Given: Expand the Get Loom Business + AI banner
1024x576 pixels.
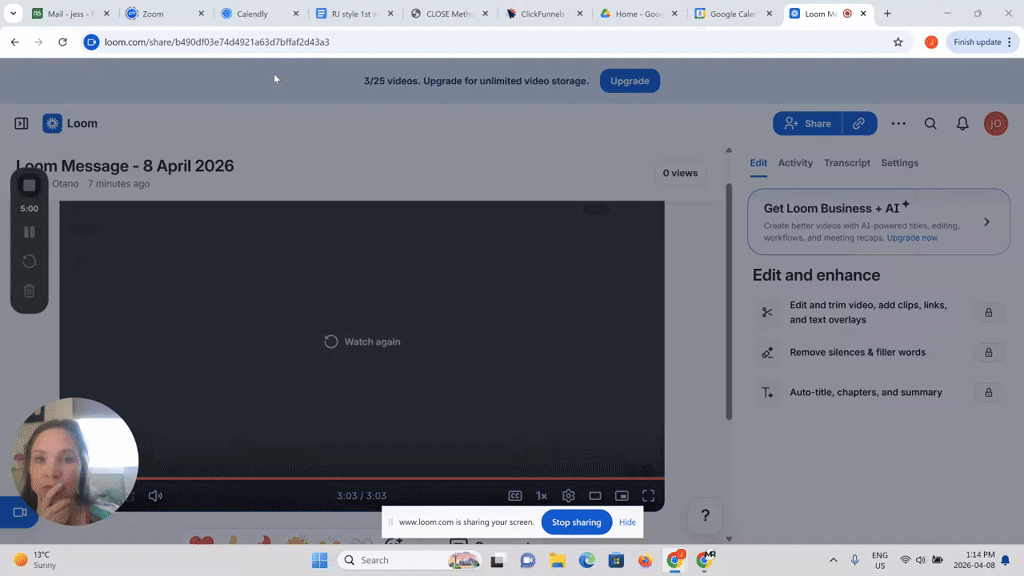Looking at the screenshot, I should point(986,221).
